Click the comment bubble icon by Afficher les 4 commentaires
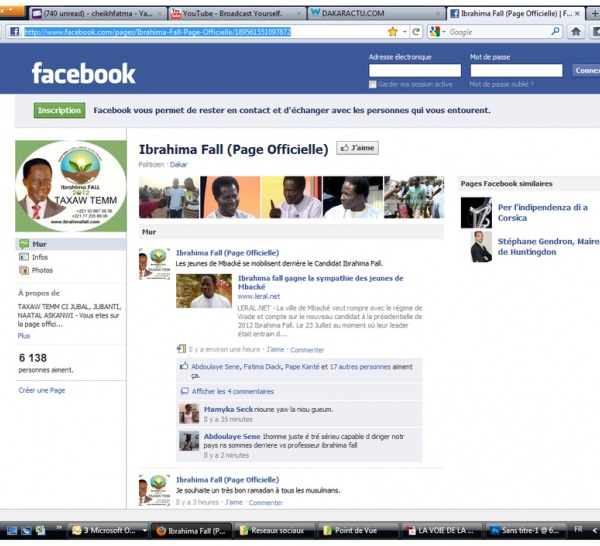Image resolution: width=600 pixels, height=546 pixels. click(184, 391)
